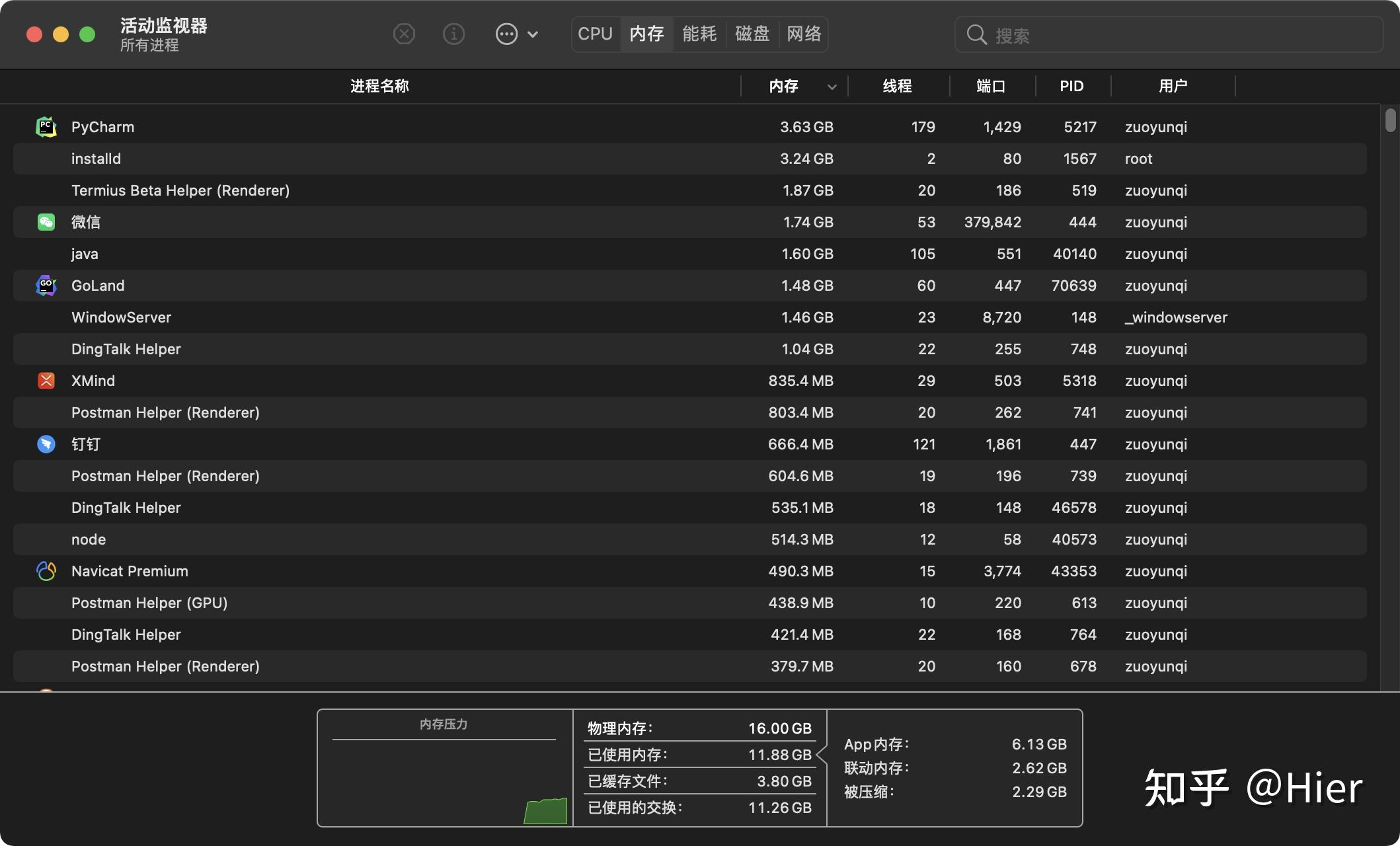This screenshot has height=846, width=1400.
Task: Switch to the 能耗 tab
Action: 699,34
